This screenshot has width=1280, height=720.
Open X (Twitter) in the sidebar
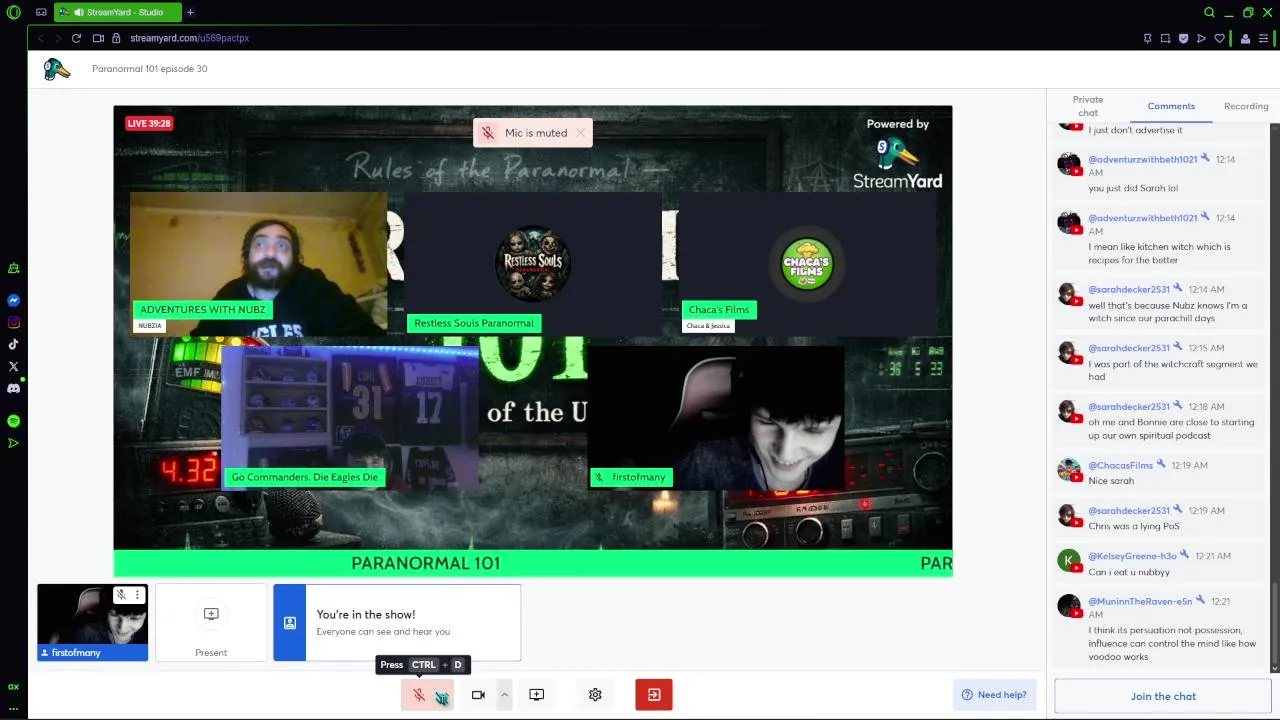tap(13, 366)
